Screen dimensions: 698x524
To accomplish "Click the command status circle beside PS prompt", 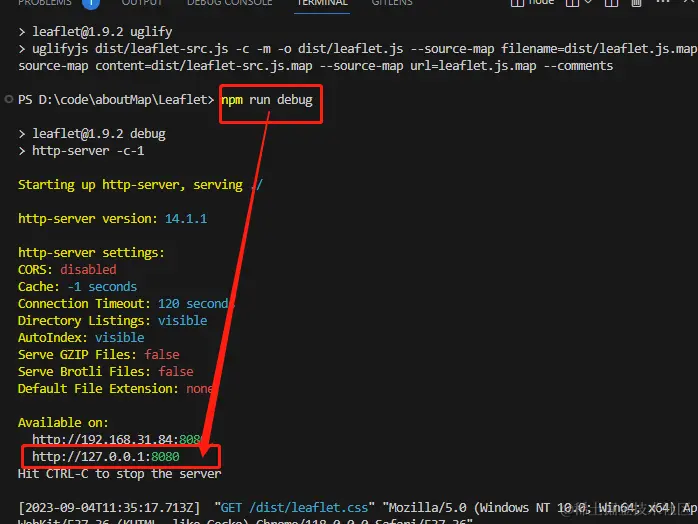I will (x=8, y=99).
